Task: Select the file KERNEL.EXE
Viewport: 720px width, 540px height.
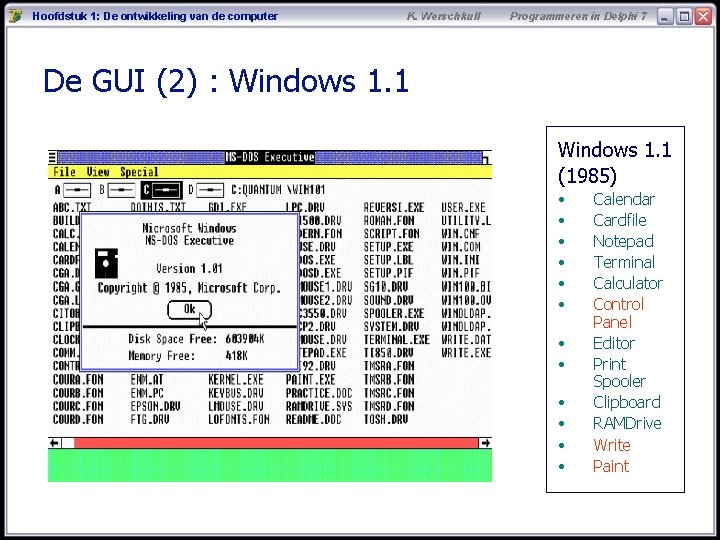Action: pos(236,380)
